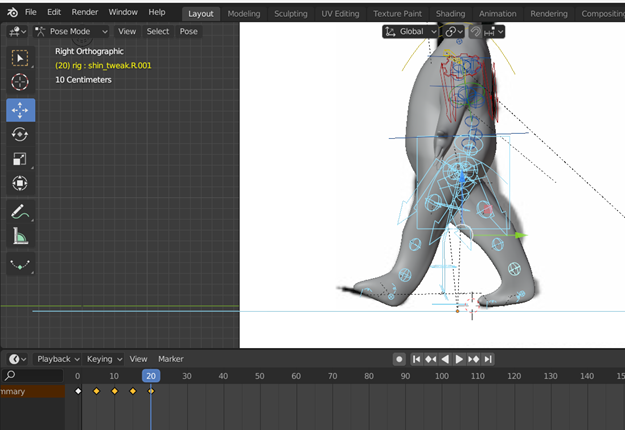Activate the Cursor tool
Screen dimensions: 625x430
pos(20,82)
